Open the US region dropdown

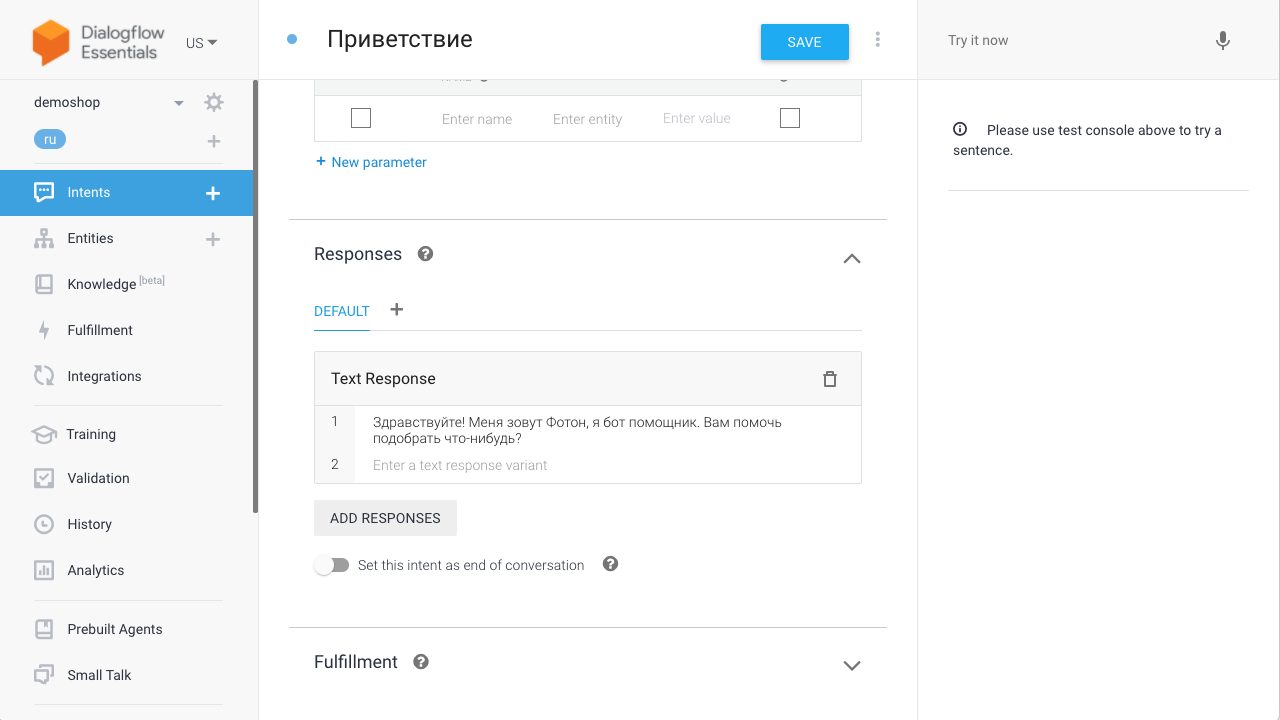(202, 43)
